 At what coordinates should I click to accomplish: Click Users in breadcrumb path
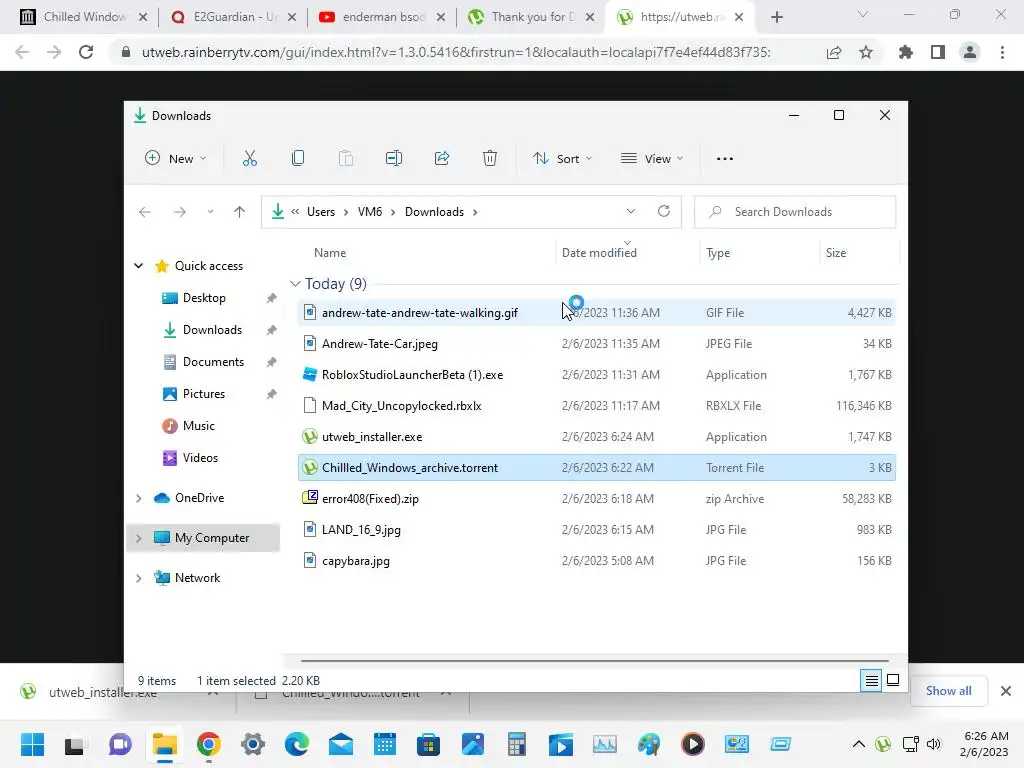321,212
